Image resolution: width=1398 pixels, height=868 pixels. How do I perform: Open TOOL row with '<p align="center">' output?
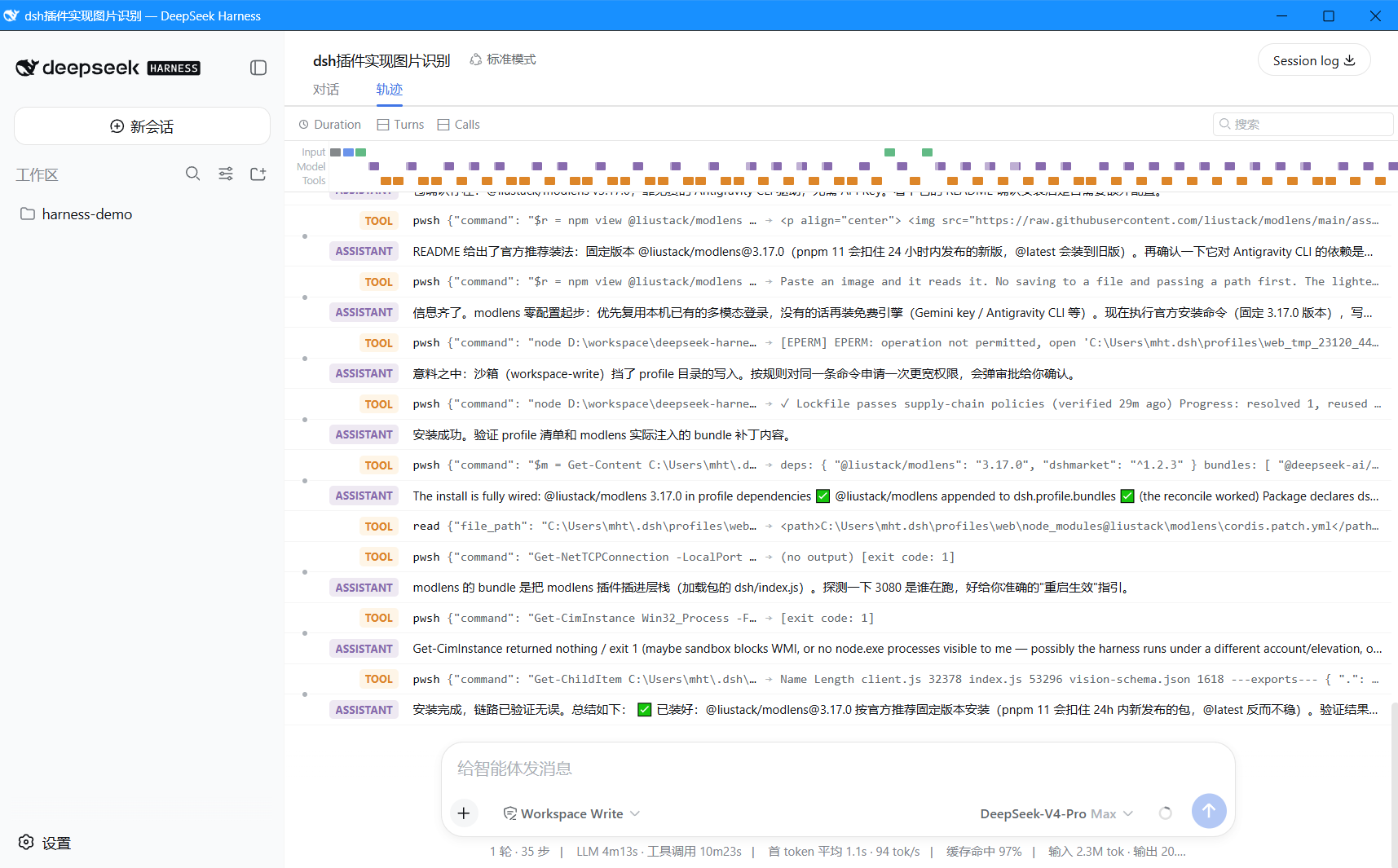coord(837,221)
